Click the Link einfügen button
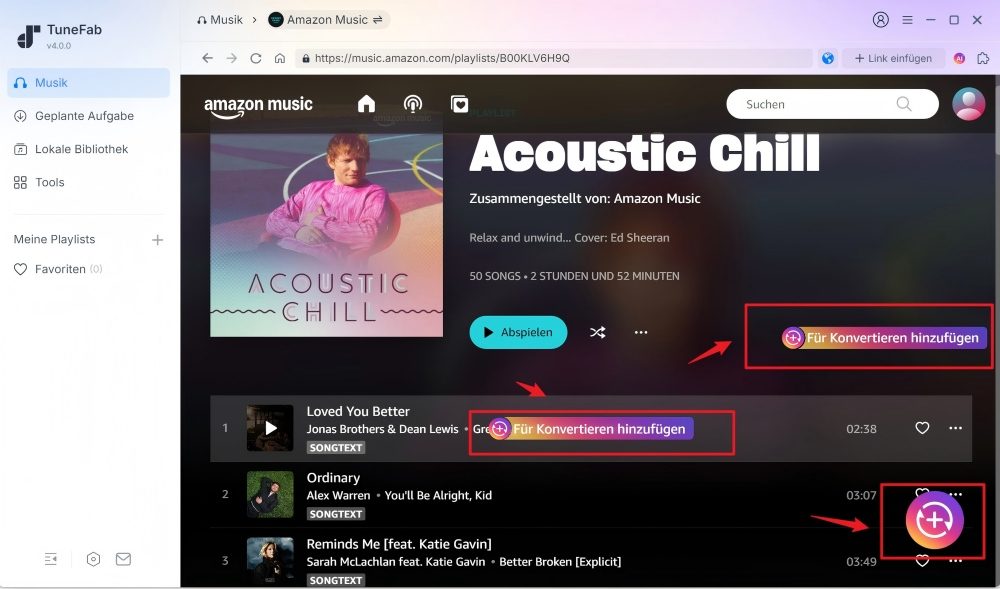The image size is (1000, 589). [x=893, y=58]
